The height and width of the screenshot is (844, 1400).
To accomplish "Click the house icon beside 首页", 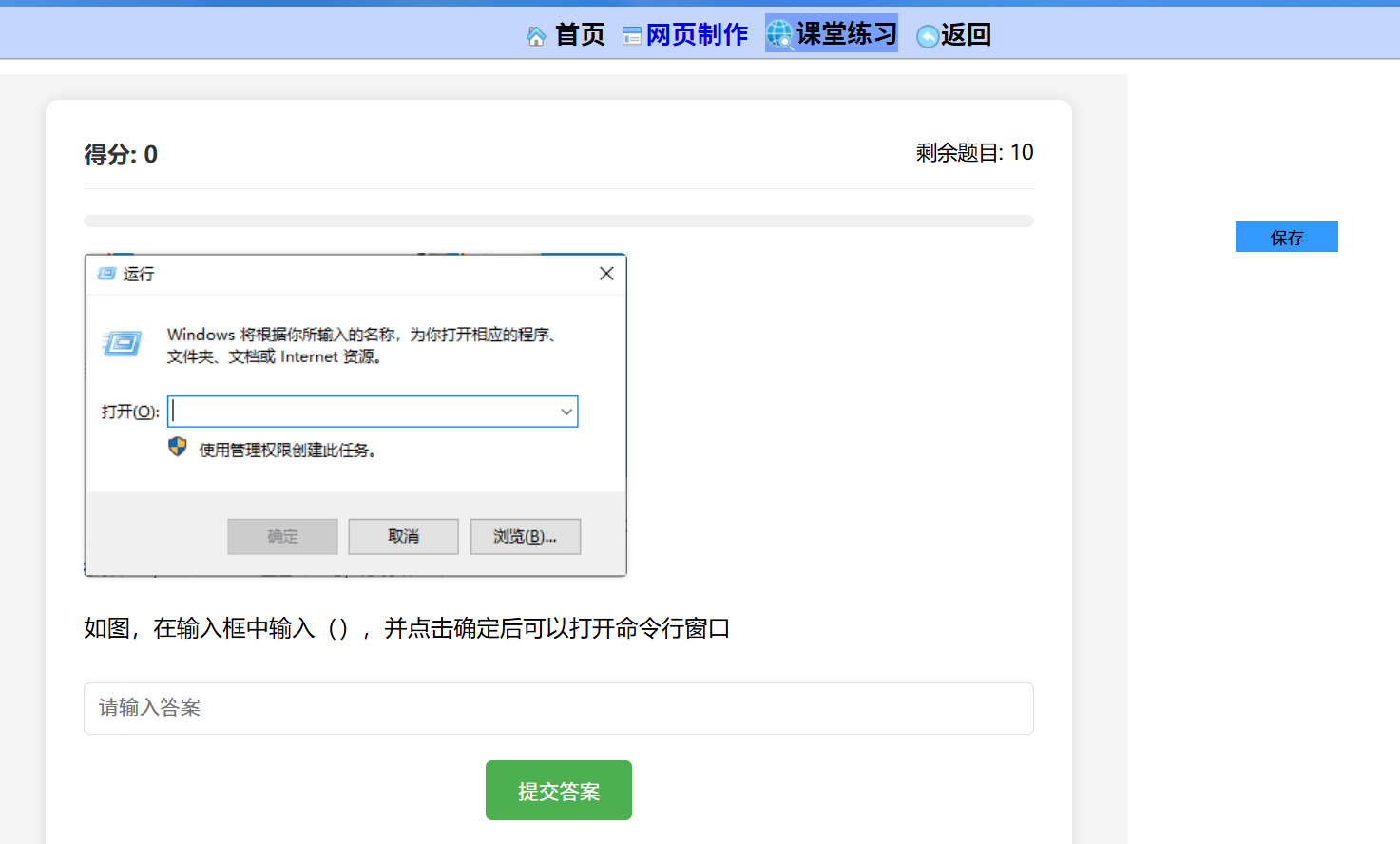I will [x=536, y=36].
